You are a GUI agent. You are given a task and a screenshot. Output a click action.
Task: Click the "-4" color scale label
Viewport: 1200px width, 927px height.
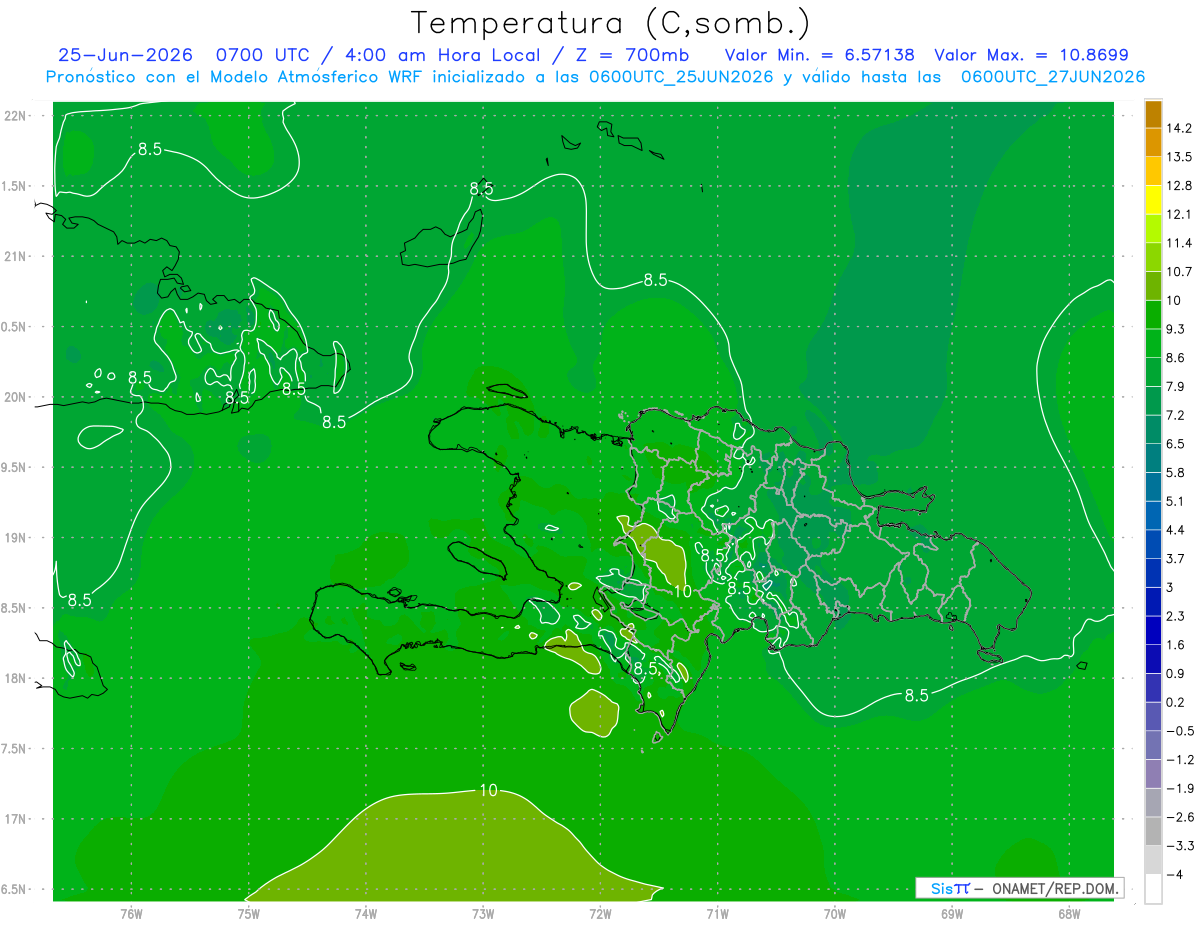click(x=1175, y=873)
